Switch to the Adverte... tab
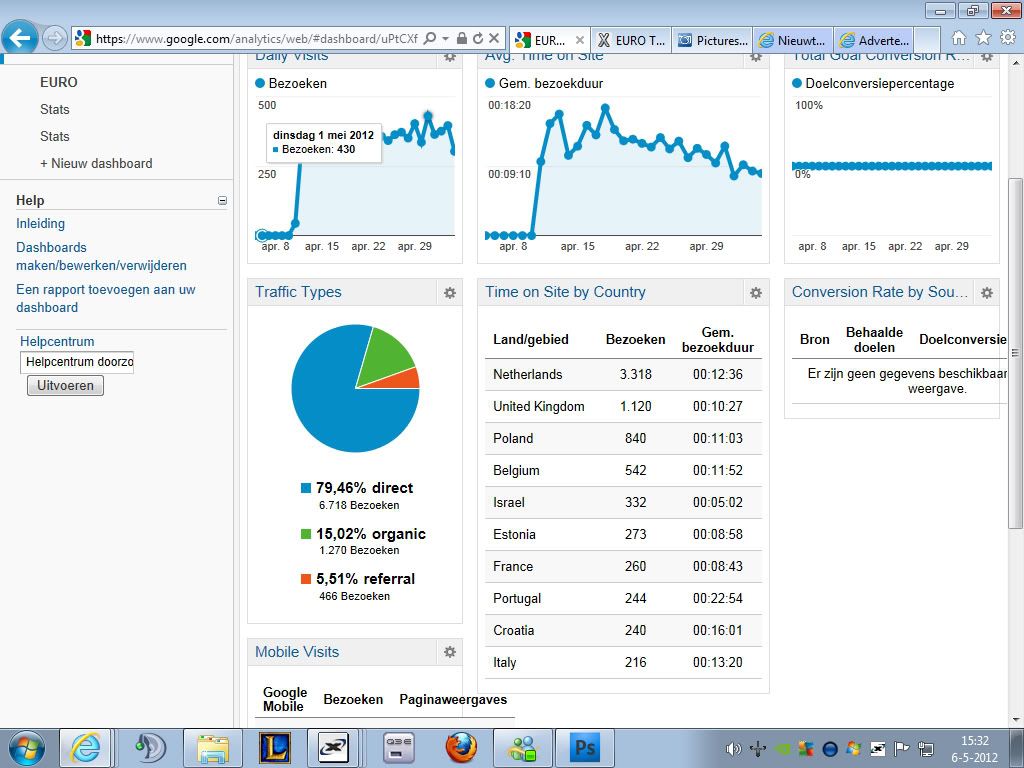The width and height of the screenshot is (1024, 768). click(874, 40)
